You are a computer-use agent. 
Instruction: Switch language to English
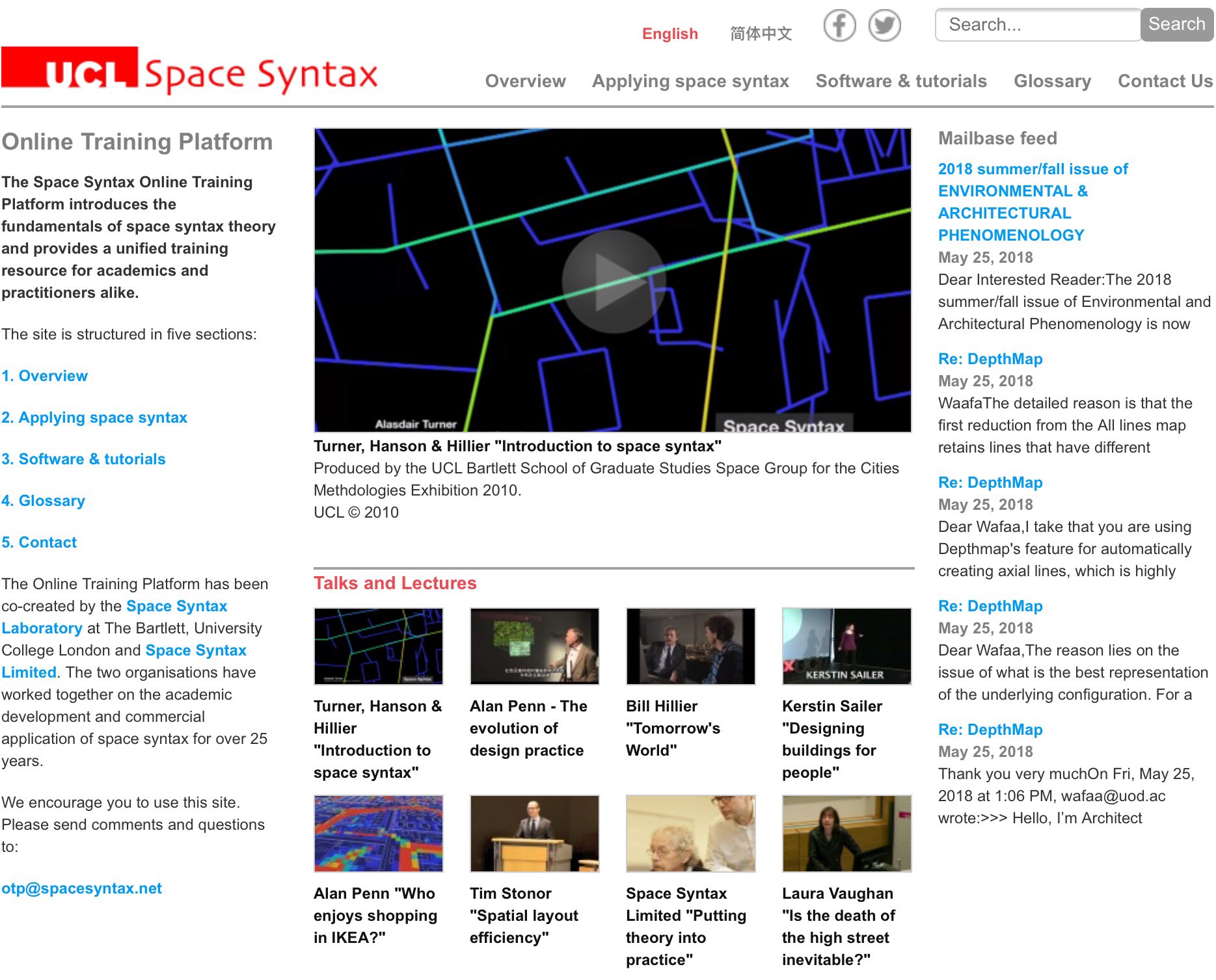[x=669, y=34]
